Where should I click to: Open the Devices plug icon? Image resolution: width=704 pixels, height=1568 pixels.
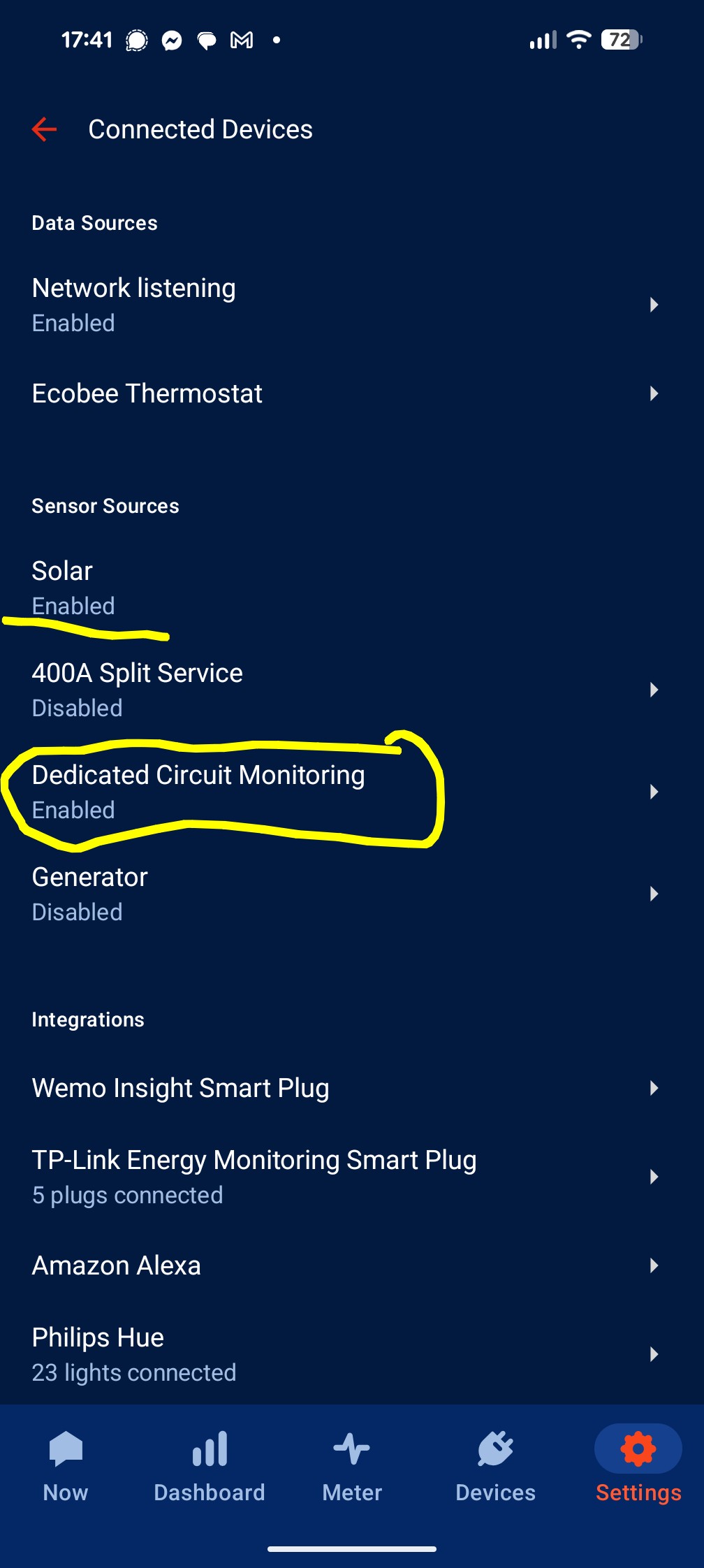[495, 1449]
